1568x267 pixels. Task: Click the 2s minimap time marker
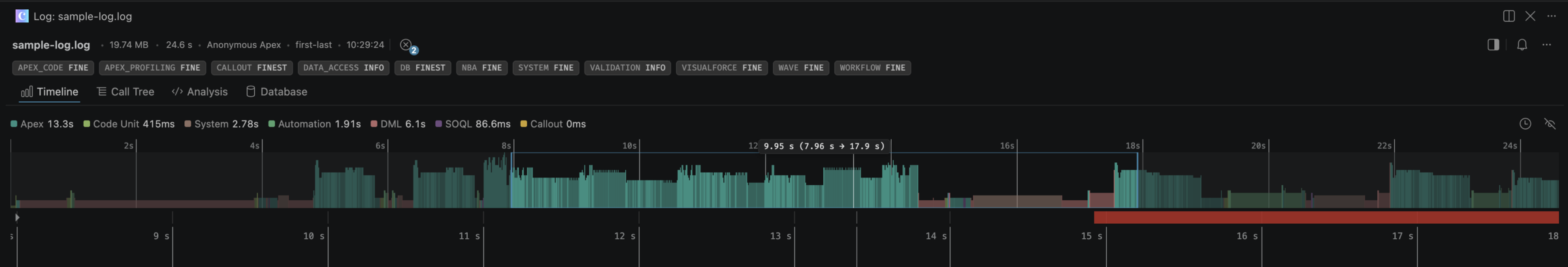129,146
